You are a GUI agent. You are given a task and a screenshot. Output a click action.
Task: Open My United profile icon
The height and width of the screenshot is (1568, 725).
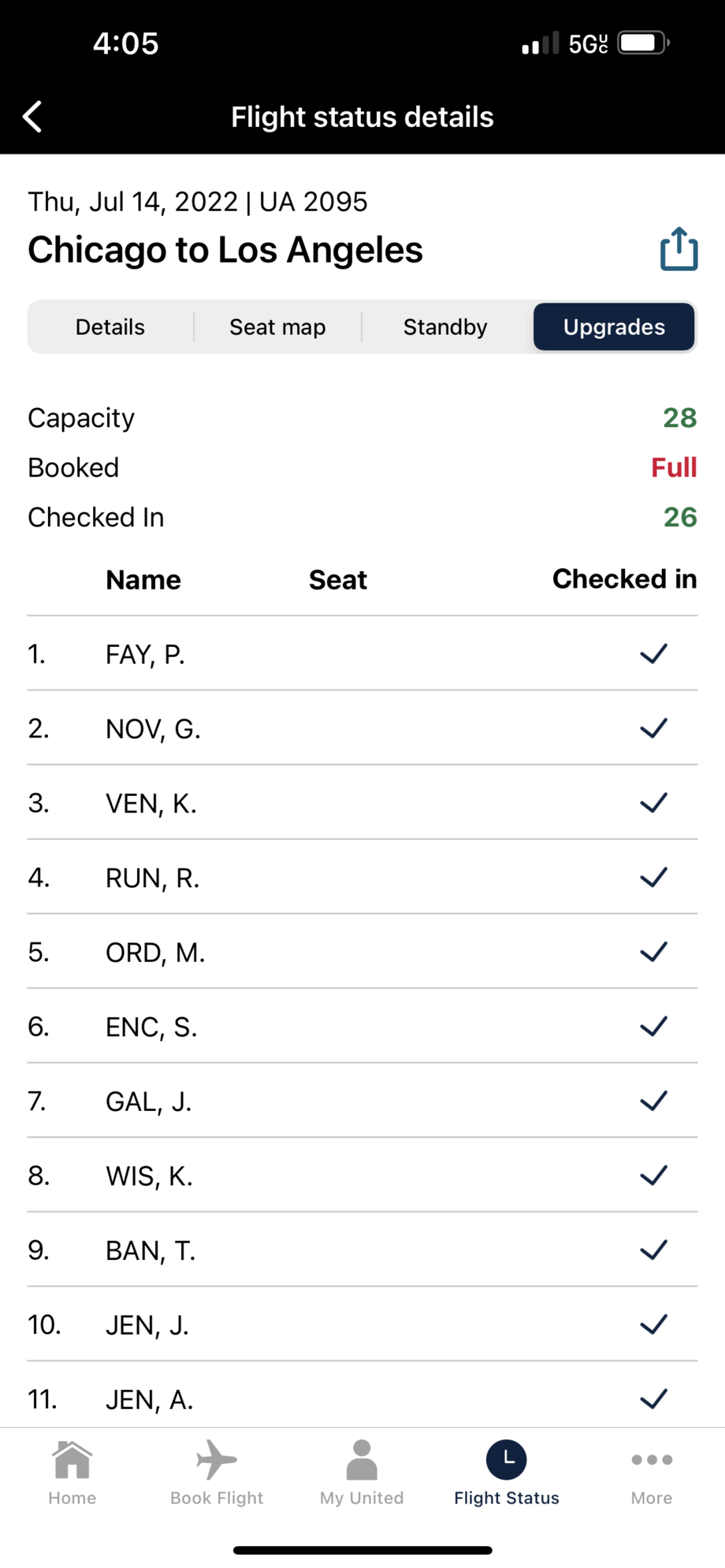pyautogui.click(x=362, y=1460)
